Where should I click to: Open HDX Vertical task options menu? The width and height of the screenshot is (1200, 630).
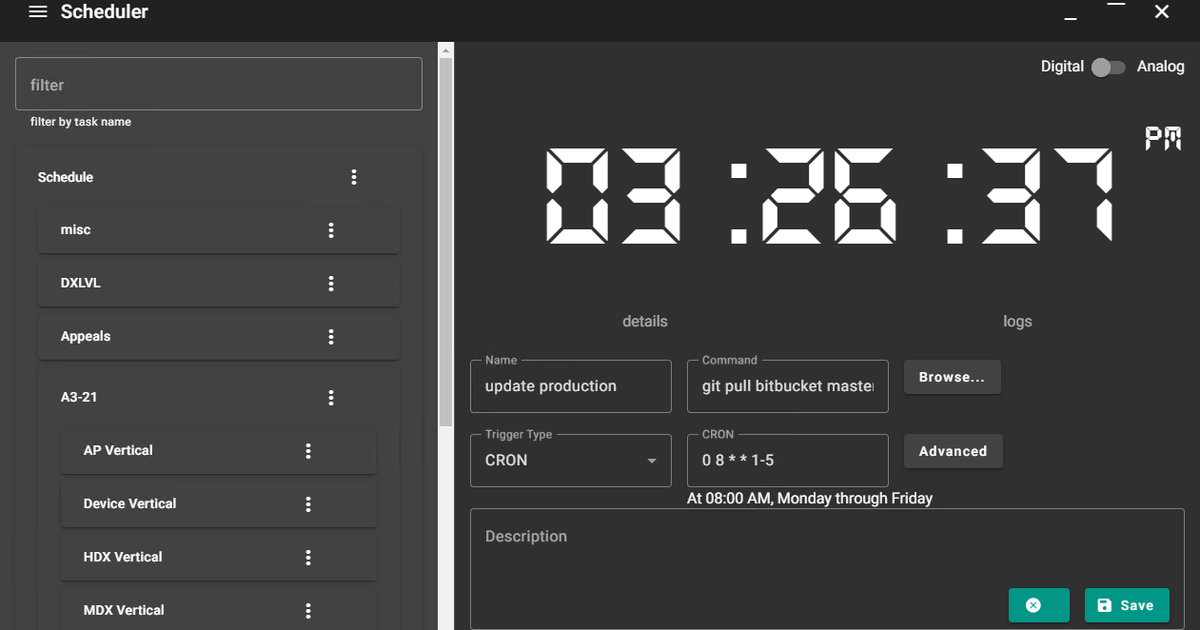coord(308,557)
